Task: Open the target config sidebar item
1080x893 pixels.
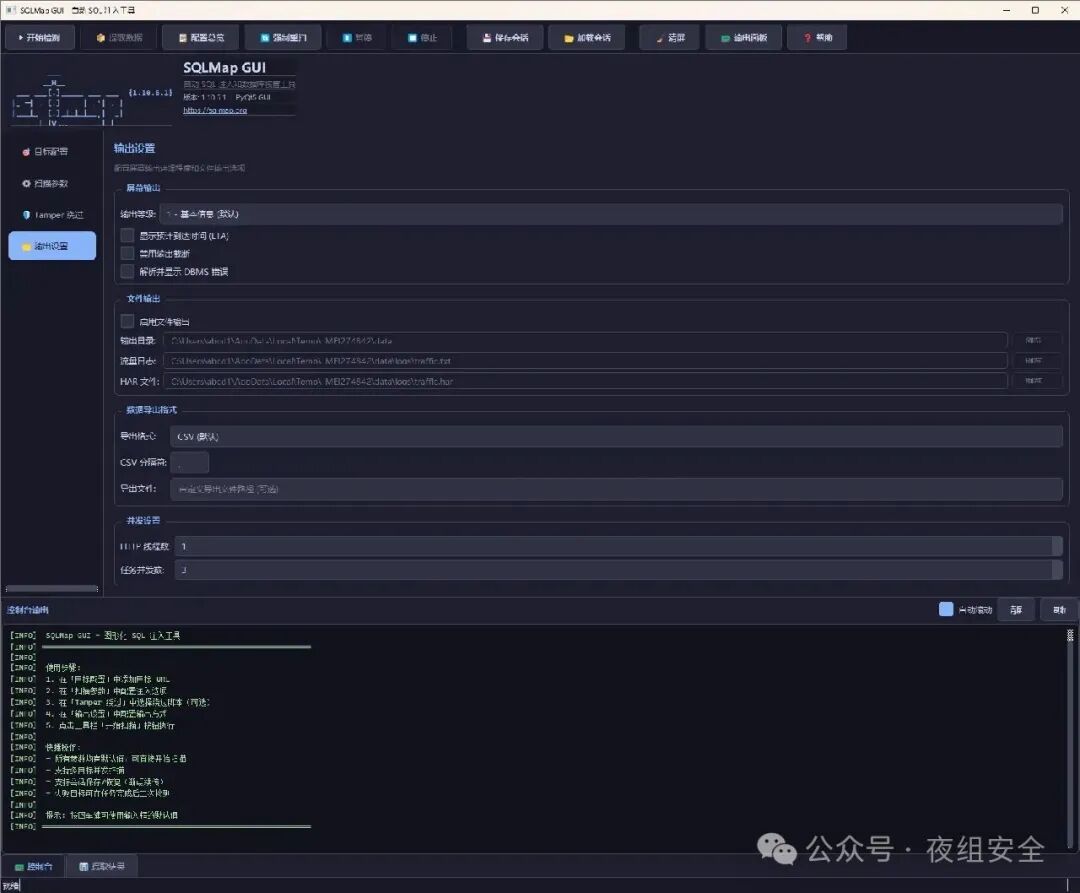Action: pos(52,151)
